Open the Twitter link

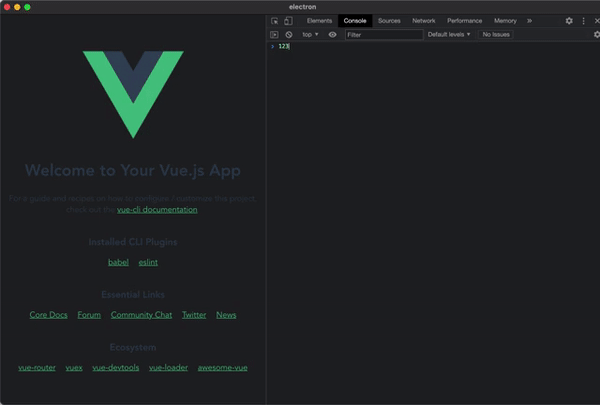[194, 315]
